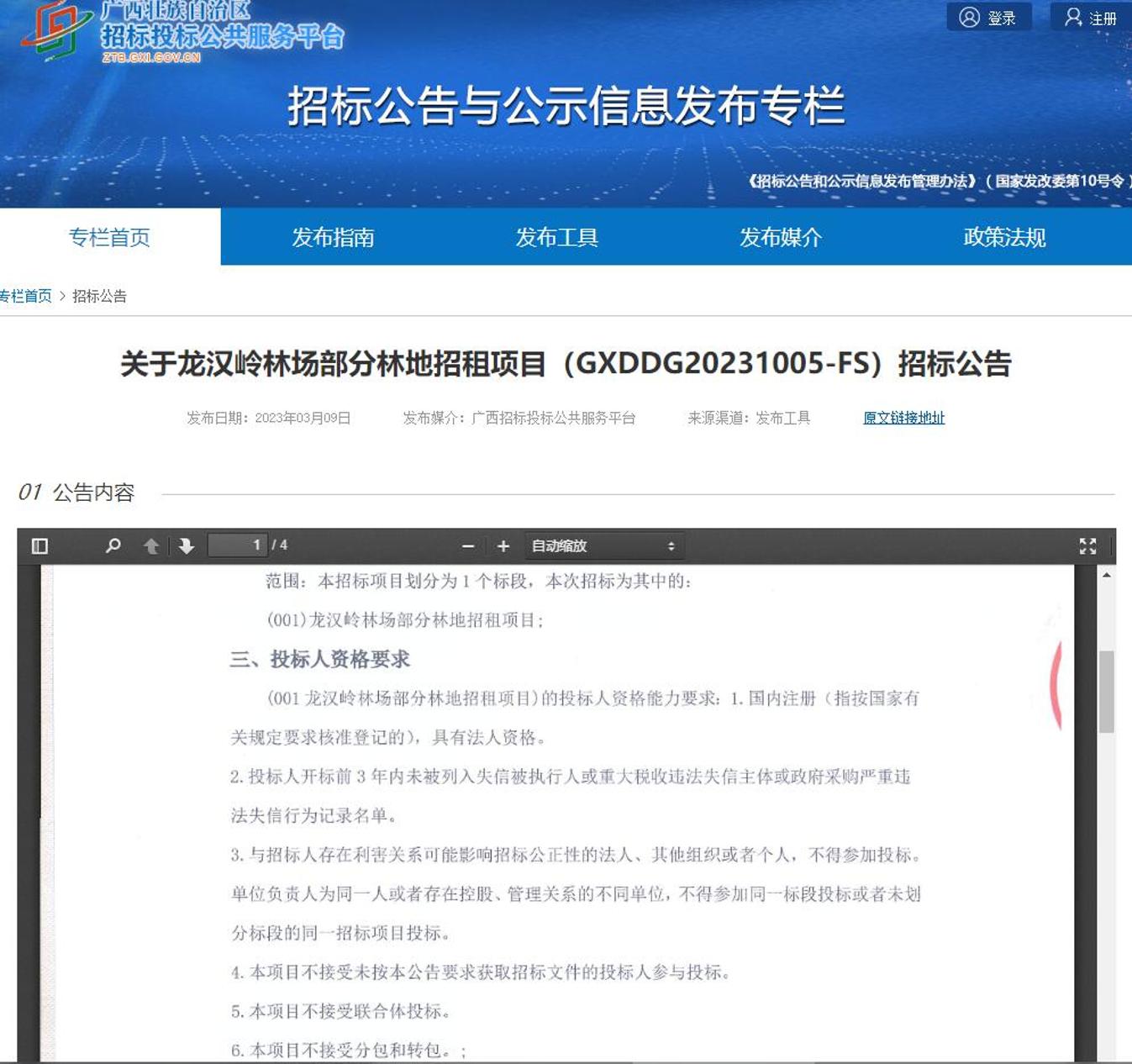
Task: Open the 原文链接地址 link
Action: (x=903, y=418)
